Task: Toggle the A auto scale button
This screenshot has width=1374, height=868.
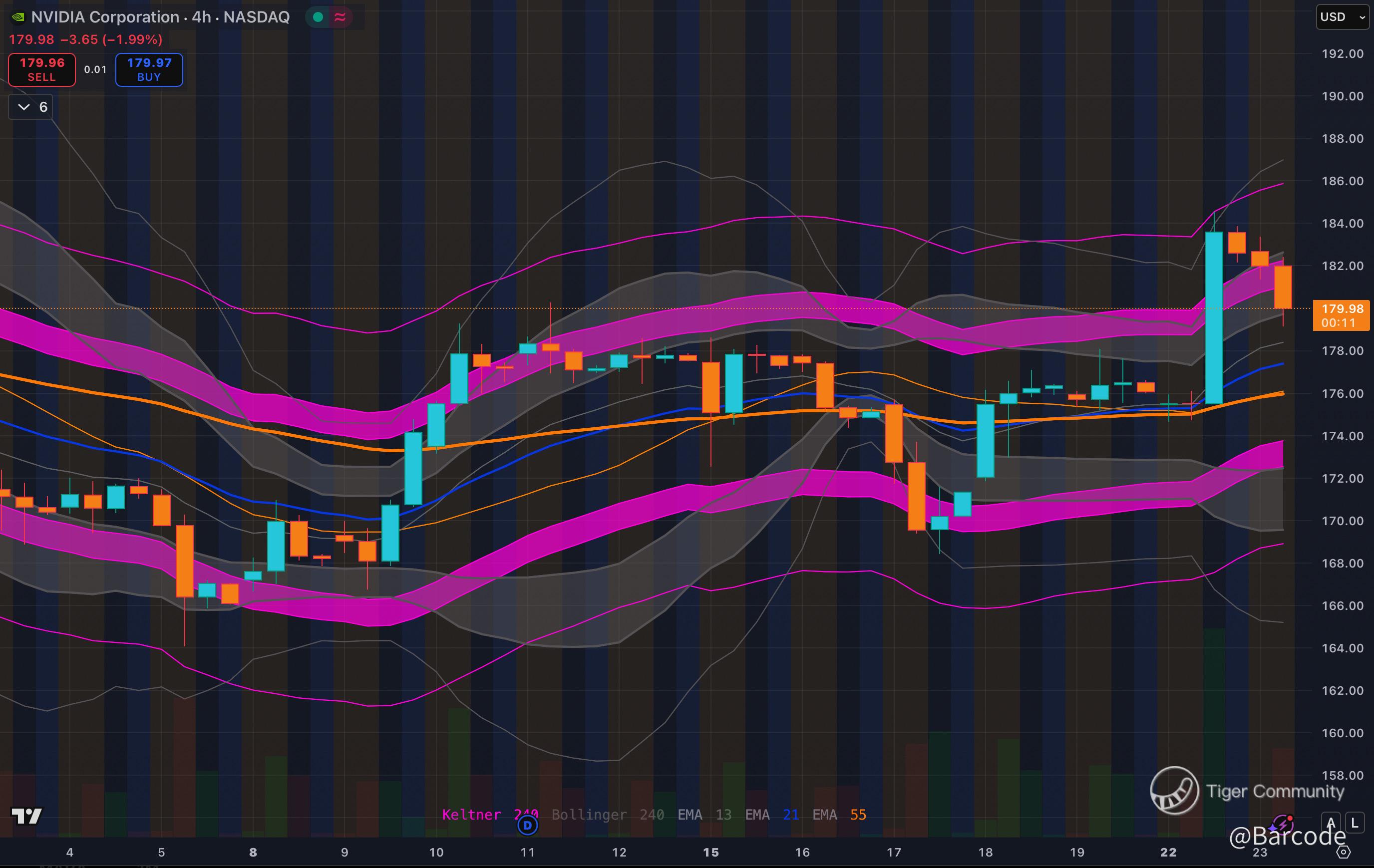Action: point(1331,823)
